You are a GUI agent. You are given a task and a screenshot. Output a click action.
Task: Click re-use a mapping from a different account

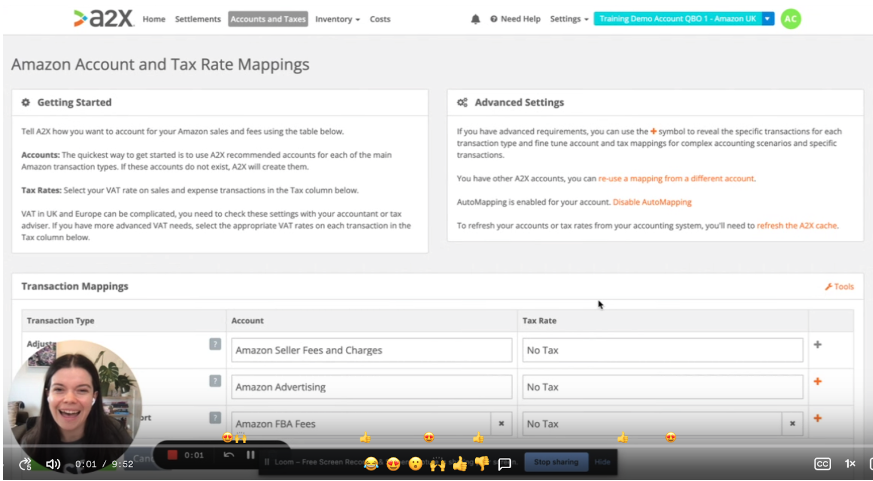click(676, 179)
